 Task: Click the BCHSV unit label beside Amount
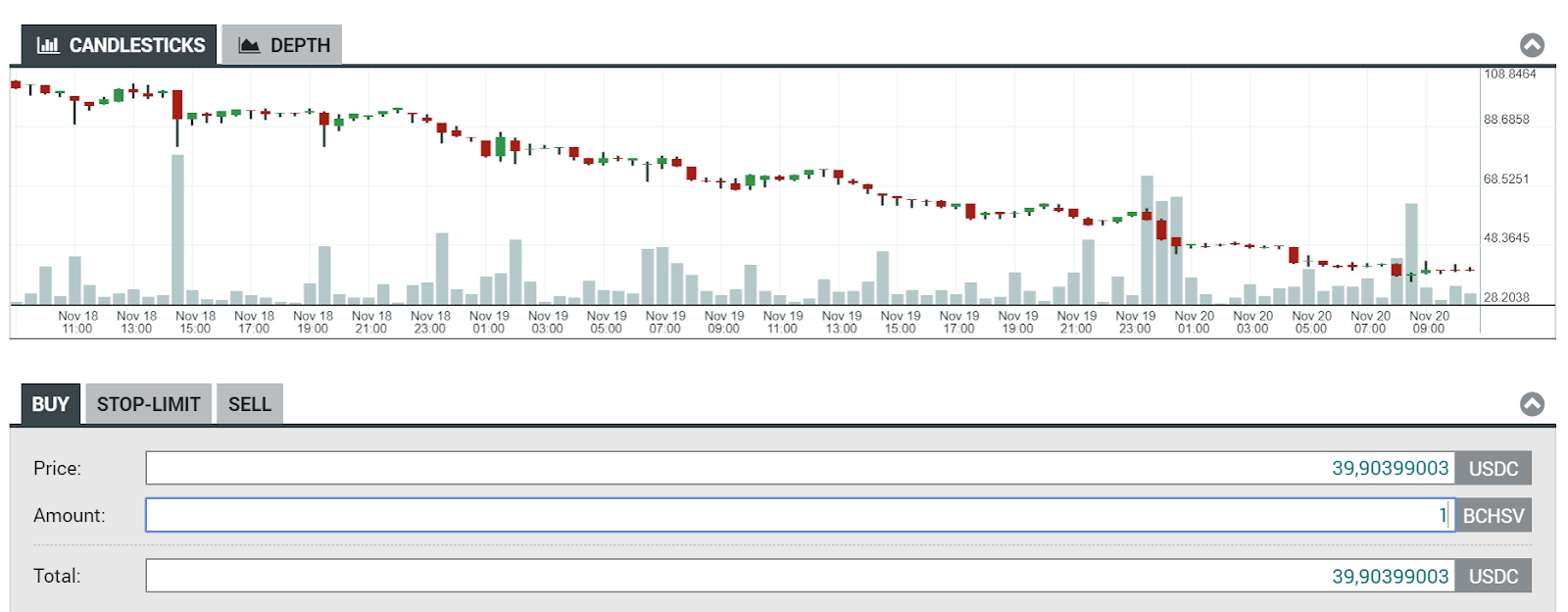[x=1493, y=515]
